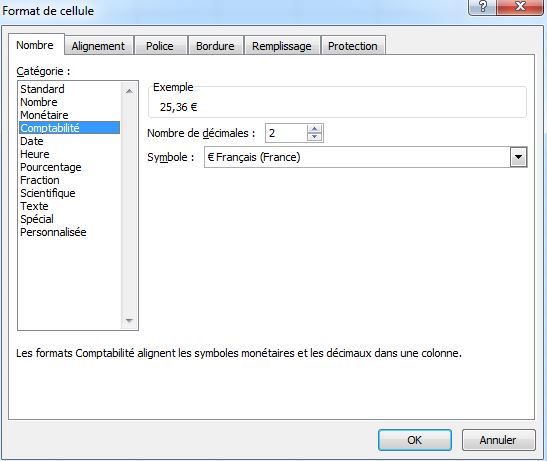Select the Remplissage tab
The image size is (547, 461).
(x=282, y=46)
